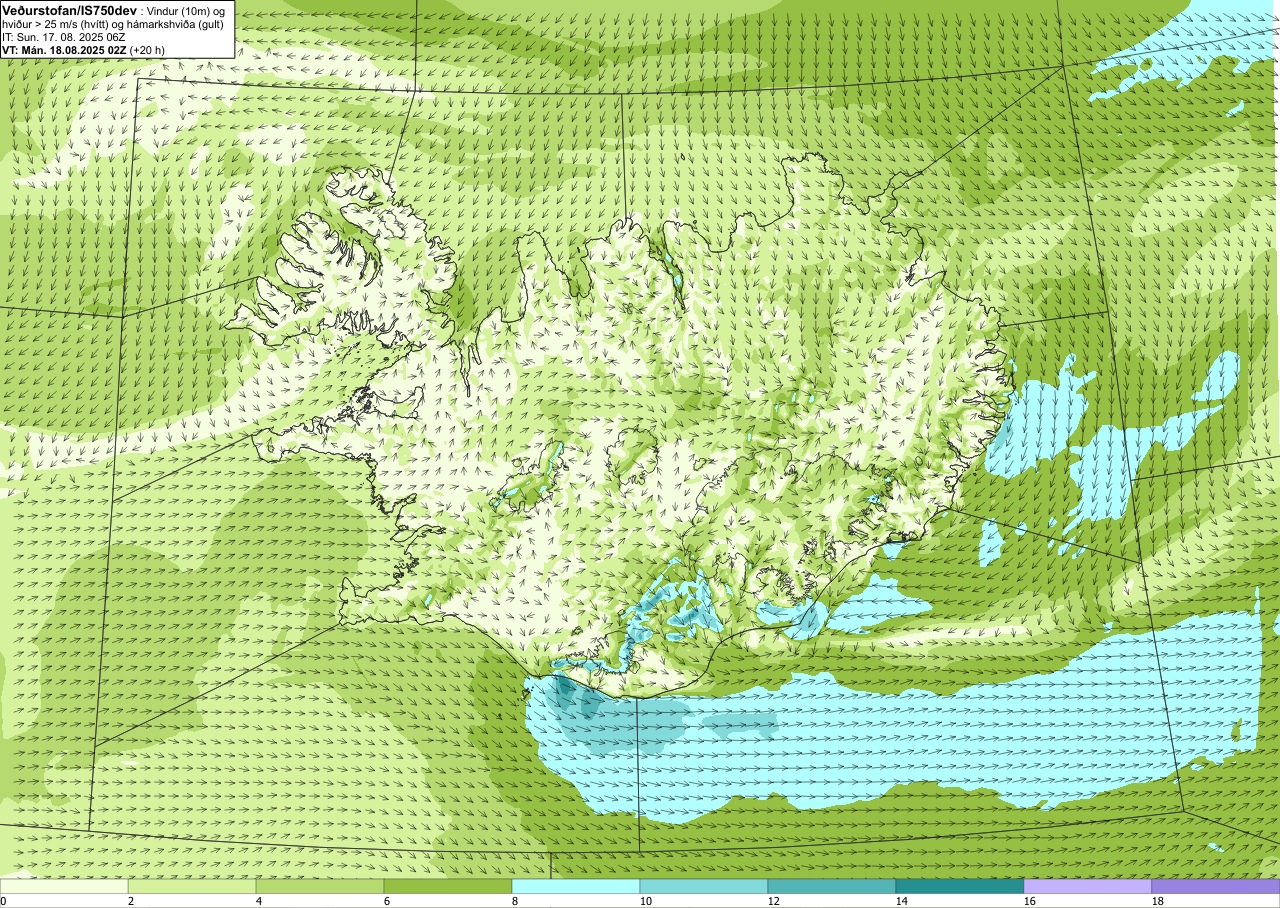Click the legend scale label '6'
Viewport: 1280px width, 908px height.
pos(387,901)
